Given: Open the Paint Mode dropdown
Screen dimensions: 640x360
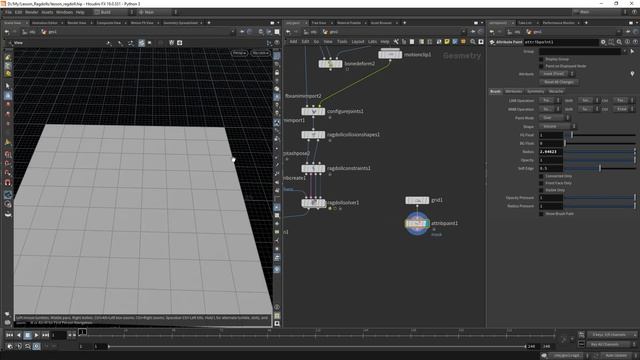Looking at the screenshot, I should 554,118.
